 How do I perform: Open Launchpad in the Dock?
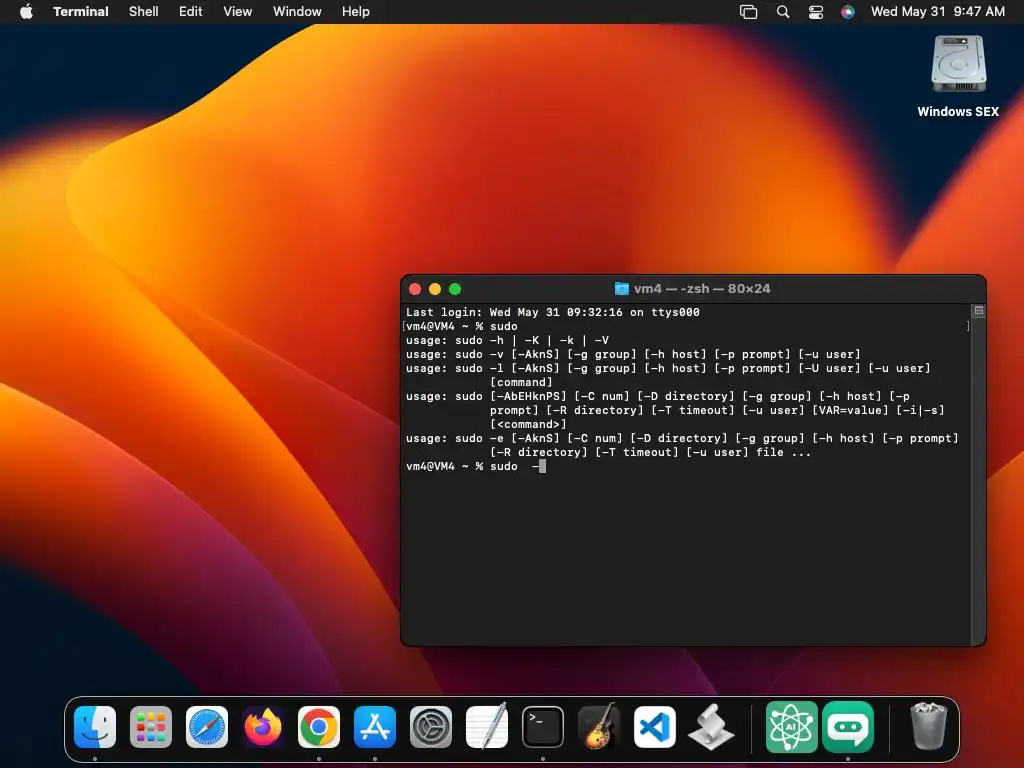tap(151, 727)
